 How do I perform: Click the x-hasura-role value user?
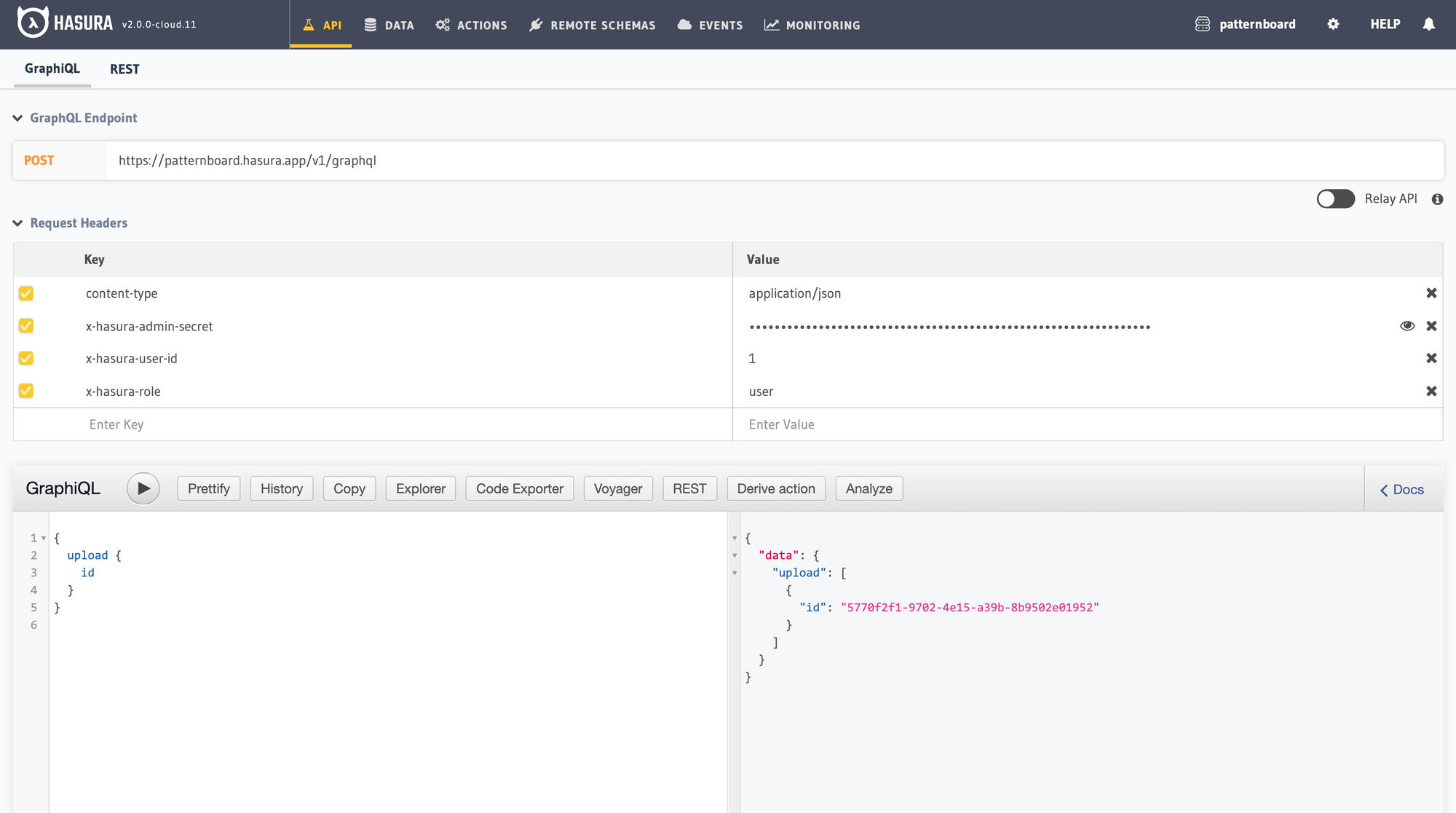(761, 392)
